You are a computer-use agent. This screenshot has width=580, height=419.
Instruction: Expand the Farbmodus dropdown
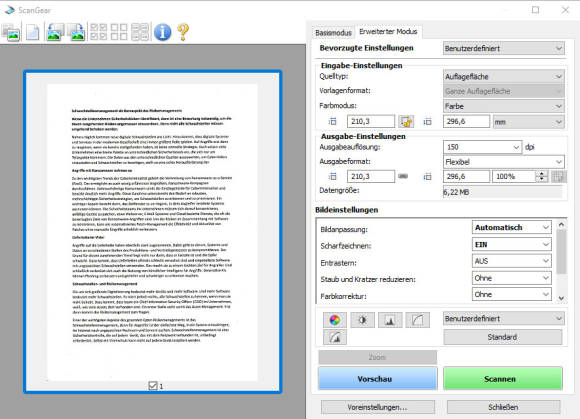tap(503, 106)
